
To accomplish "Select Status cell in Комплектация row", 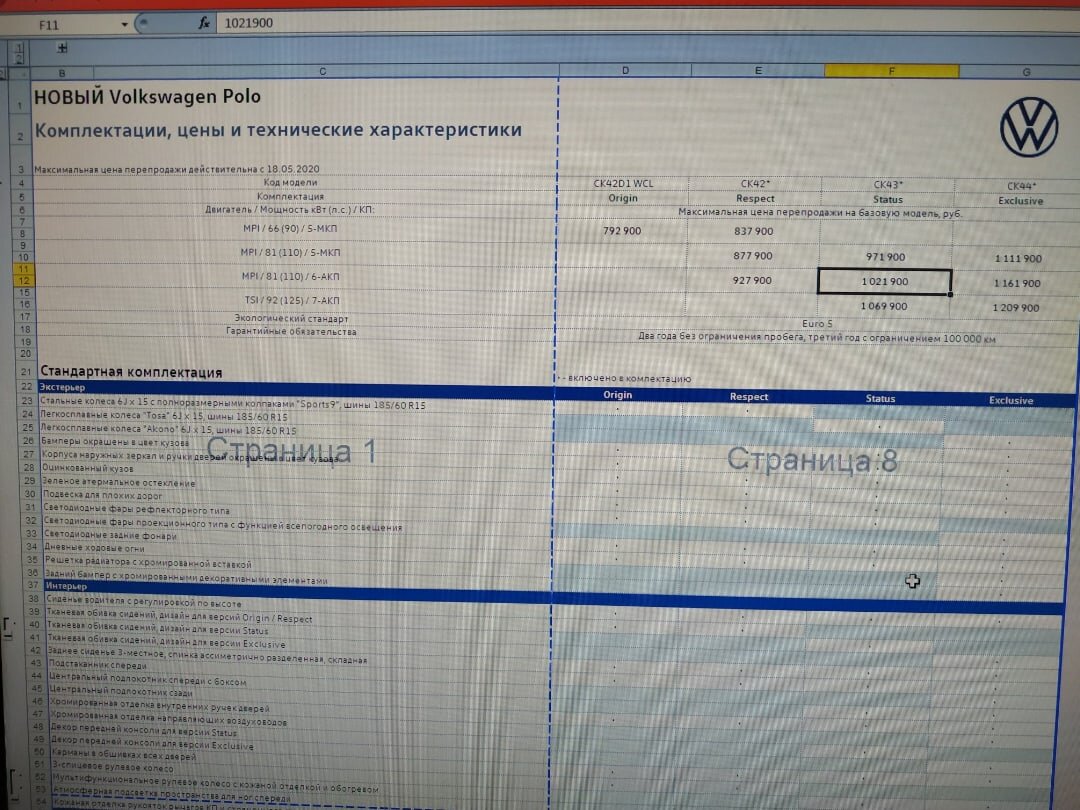I will point(888,200).
